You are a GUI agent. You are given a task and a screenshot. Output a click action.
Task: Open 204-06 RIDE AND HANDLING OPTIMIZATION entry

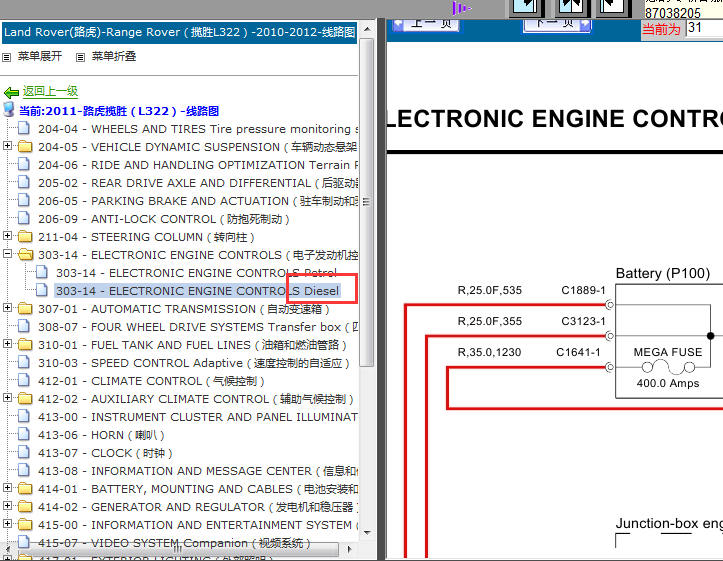(198, 165)
